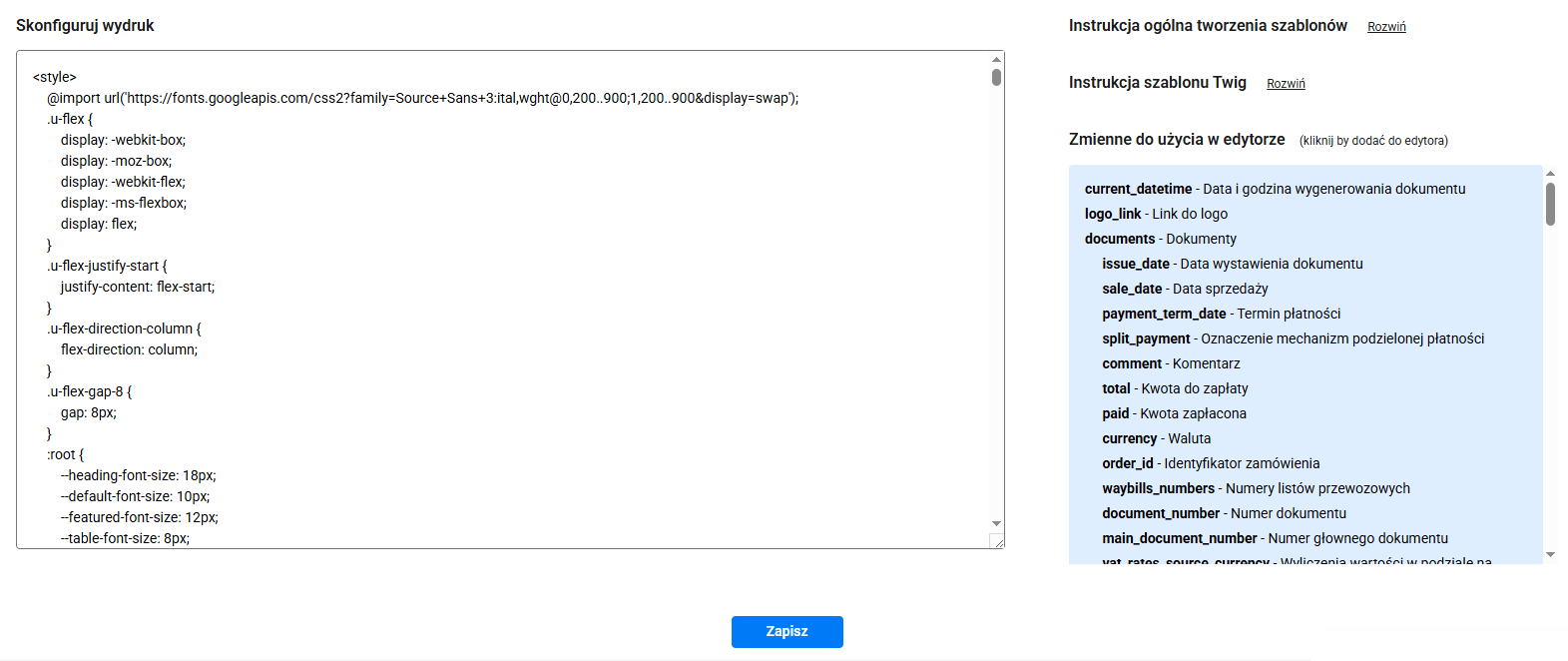The width and height of the screenshot is (1568, 661).
Task: Expand the general template instructions (Rozwiń)
Action: pyautogui.click(x=1385, y=27)
